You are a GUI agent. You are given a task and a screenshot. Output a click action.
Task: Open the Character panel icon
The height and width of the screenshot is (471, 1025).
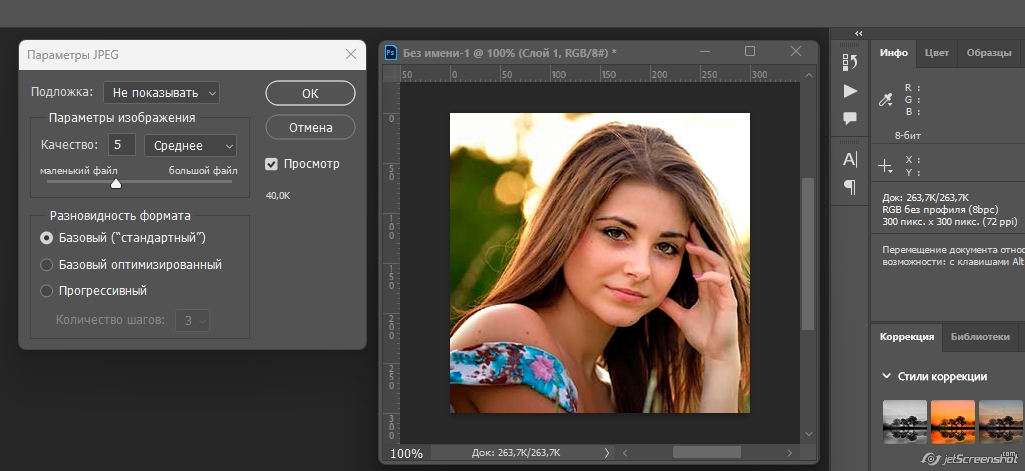point(850,159)
